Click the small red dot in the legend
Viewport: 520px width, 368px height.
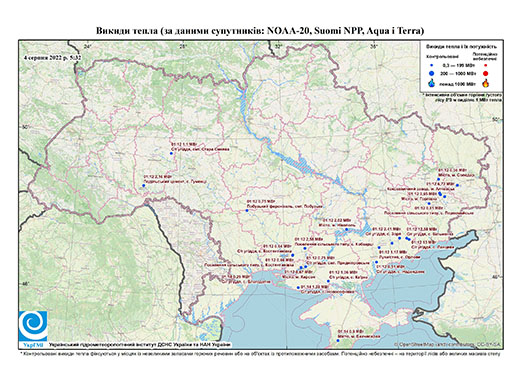click(x=486, y=65)
